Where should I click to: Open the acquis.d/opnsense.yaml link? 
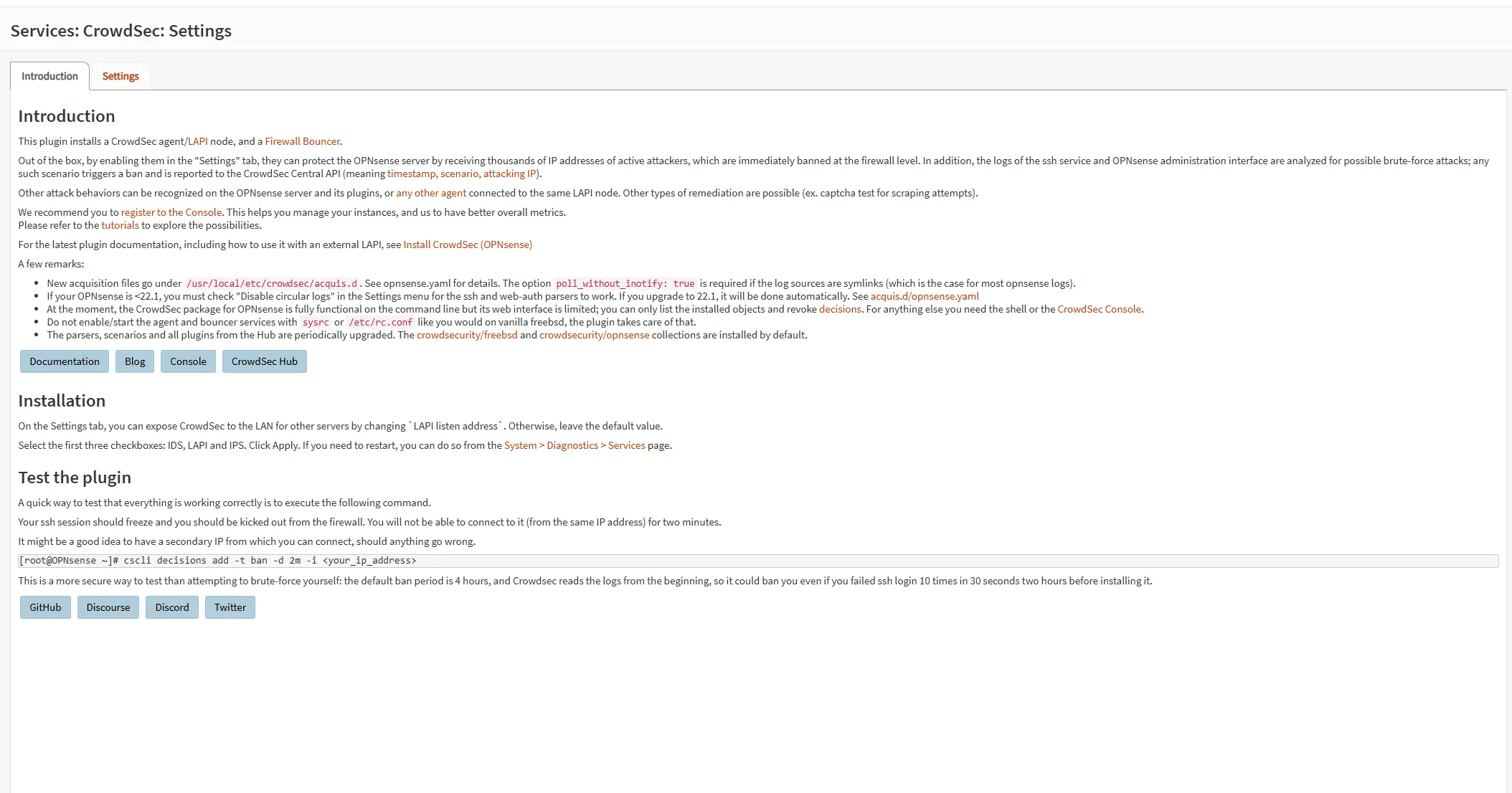click(925, 296)
